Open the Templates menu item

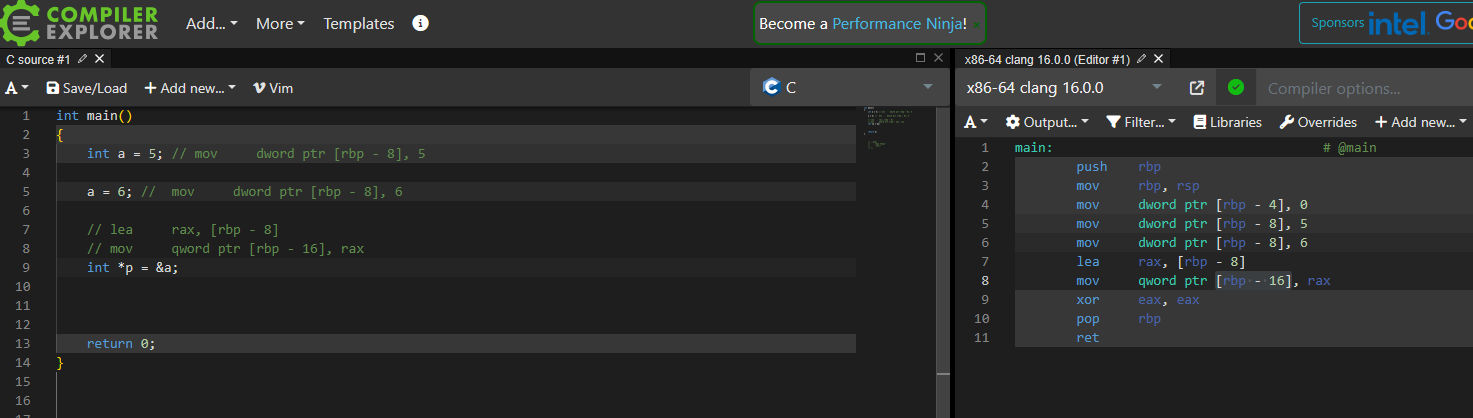pos(358,23)
